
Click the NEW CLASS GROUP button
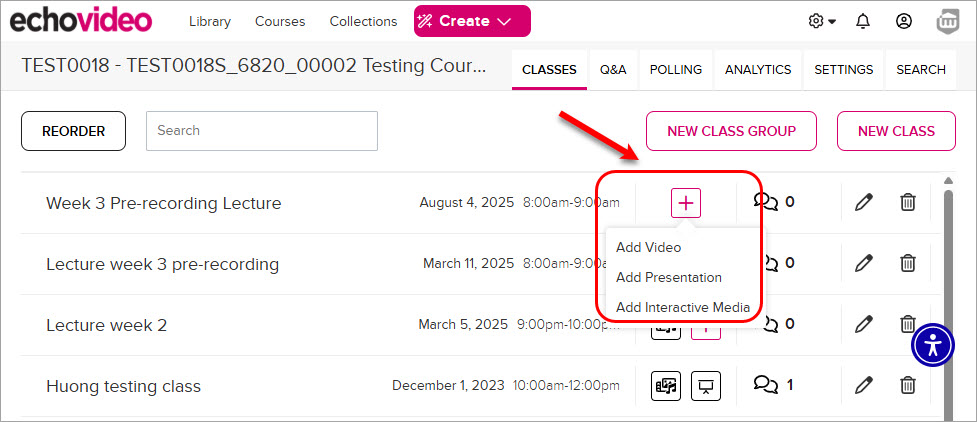(x=732, y=131)
